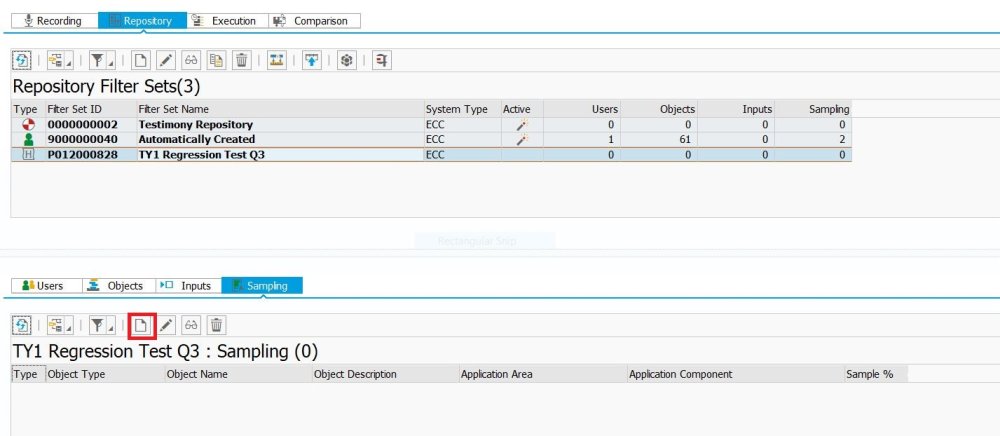Click type icon of Testimony Repository row
The image size is (1000, 436).
click(x=28, y=125)
